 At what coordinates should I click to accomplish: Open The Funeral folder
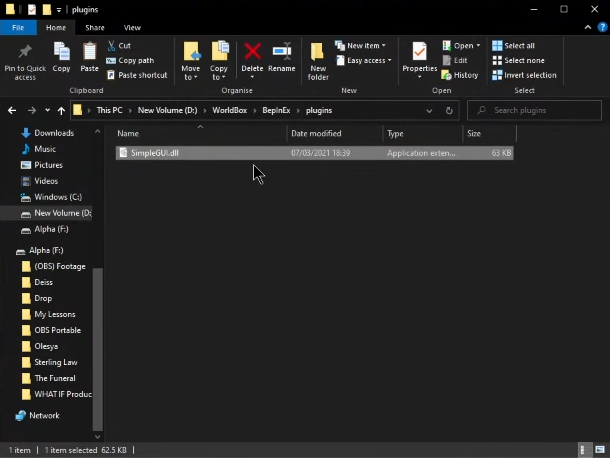[49, 378]
